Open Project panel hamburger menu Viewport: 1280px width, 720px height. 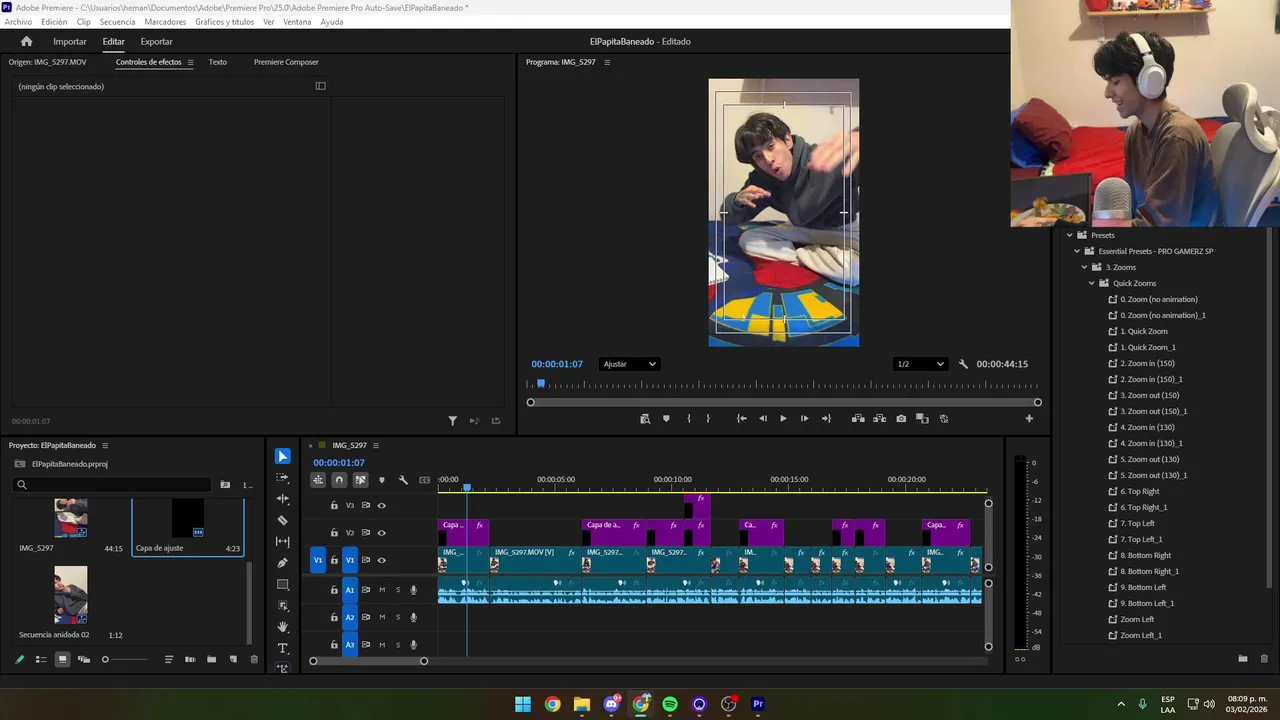coord(105,445)
